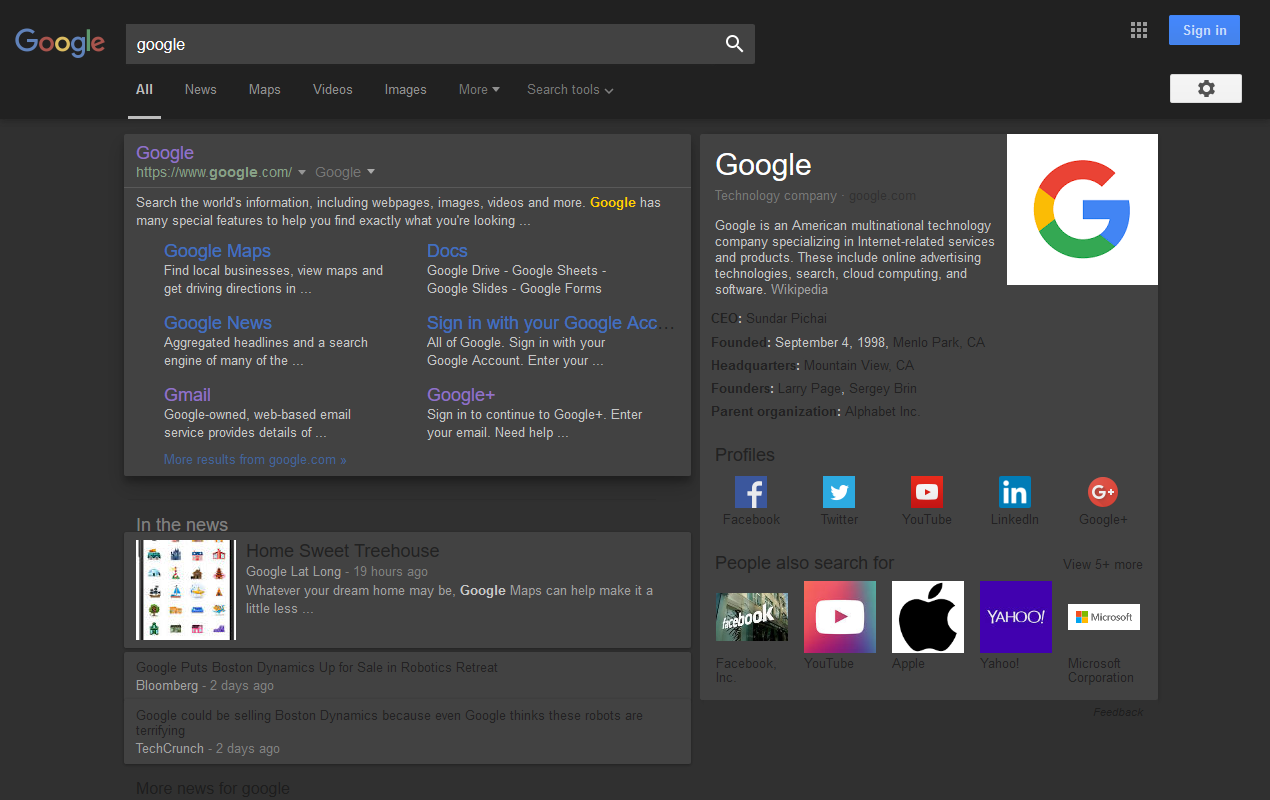The image size is (1270, 800).
Task: Select the Apple logo thumbnail
Action: (928, 617)
